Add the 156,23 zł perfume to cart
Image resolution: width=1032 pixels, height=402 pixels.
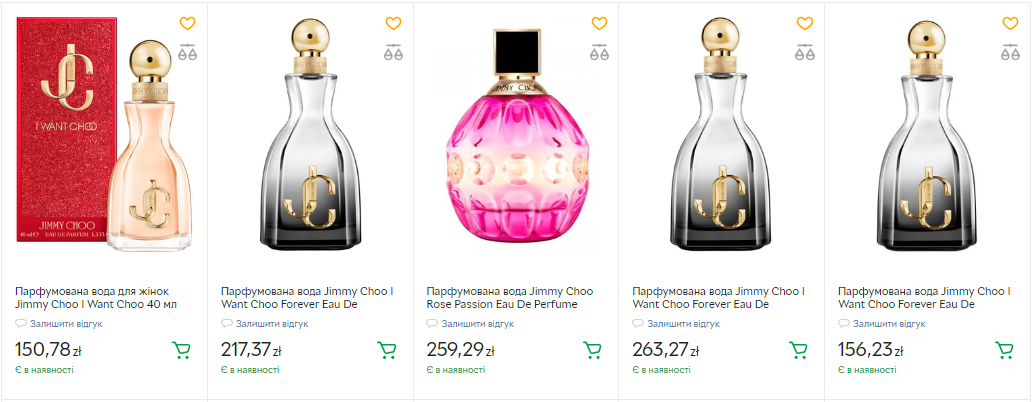(x=1005, y=350)
